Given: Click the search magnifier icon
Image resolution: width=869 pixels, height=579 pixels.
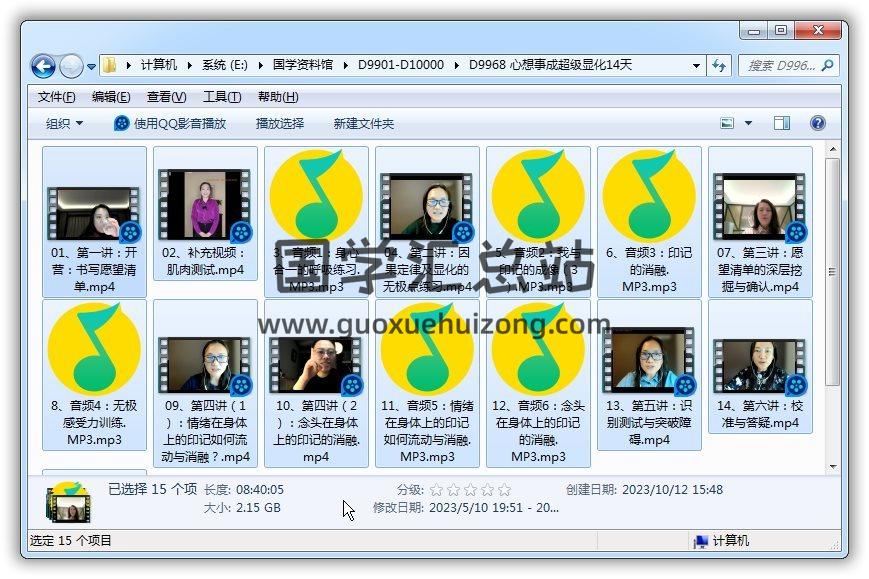Looking at the screenshot, I should [827, 66].
